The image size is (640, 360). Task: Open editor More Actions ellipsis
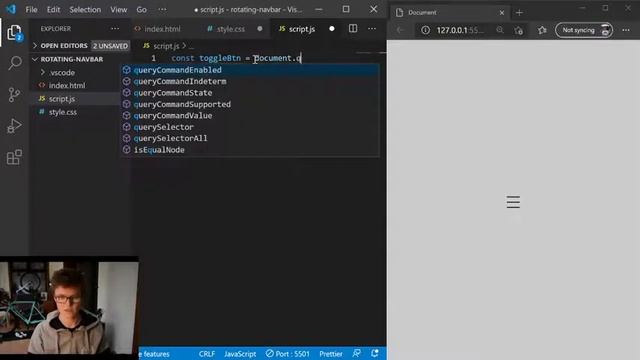(x=372, y=29)
